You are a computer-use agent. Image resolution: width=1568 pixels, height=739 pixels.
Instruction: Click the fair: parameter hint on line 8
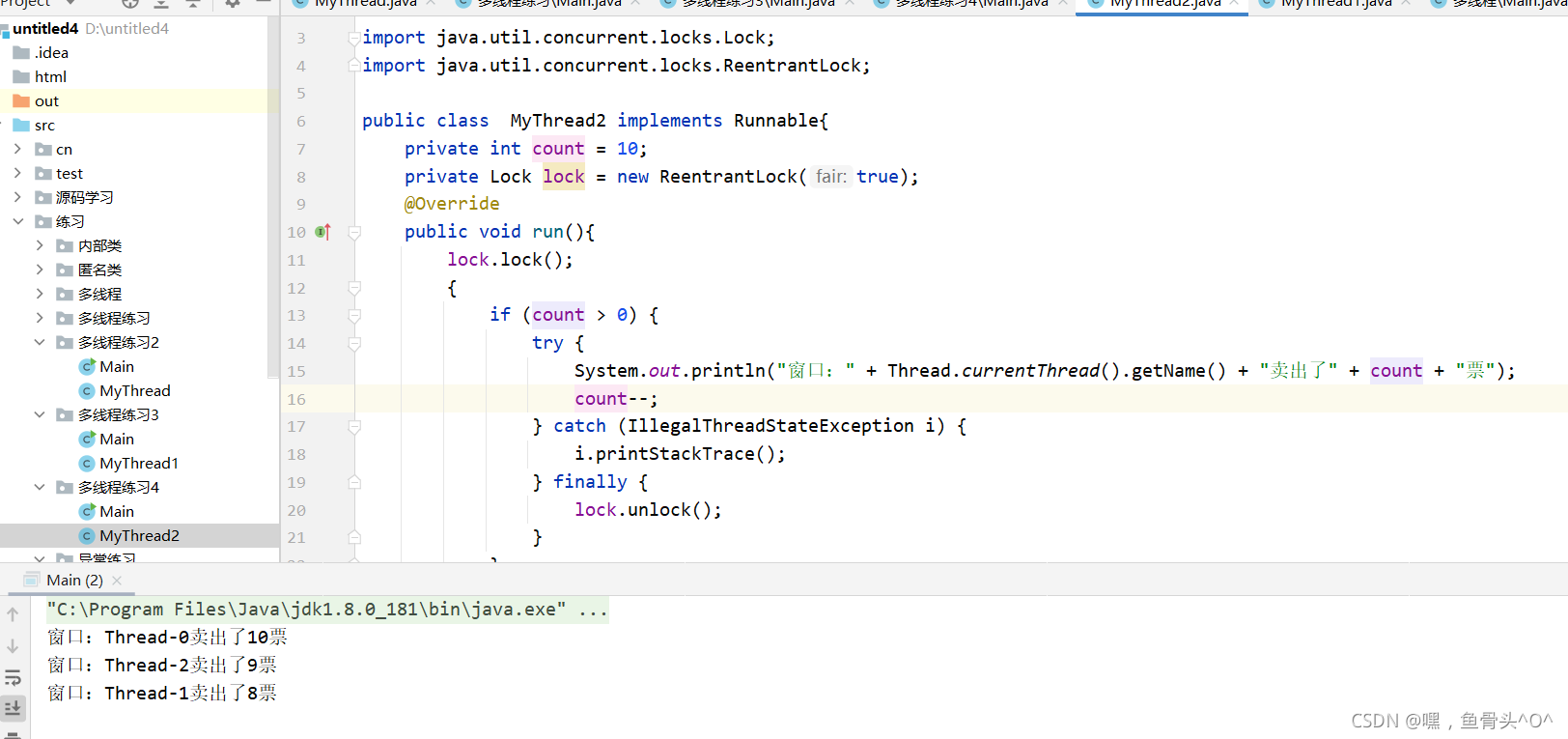coord(831,177)
